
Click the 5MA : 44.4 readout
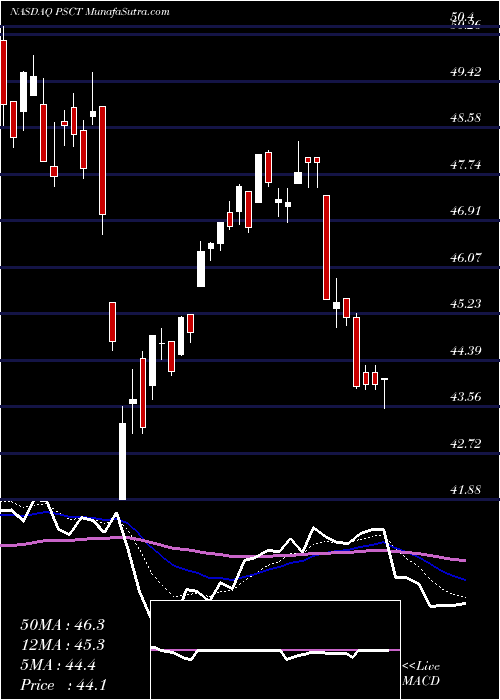coord(58,665)
